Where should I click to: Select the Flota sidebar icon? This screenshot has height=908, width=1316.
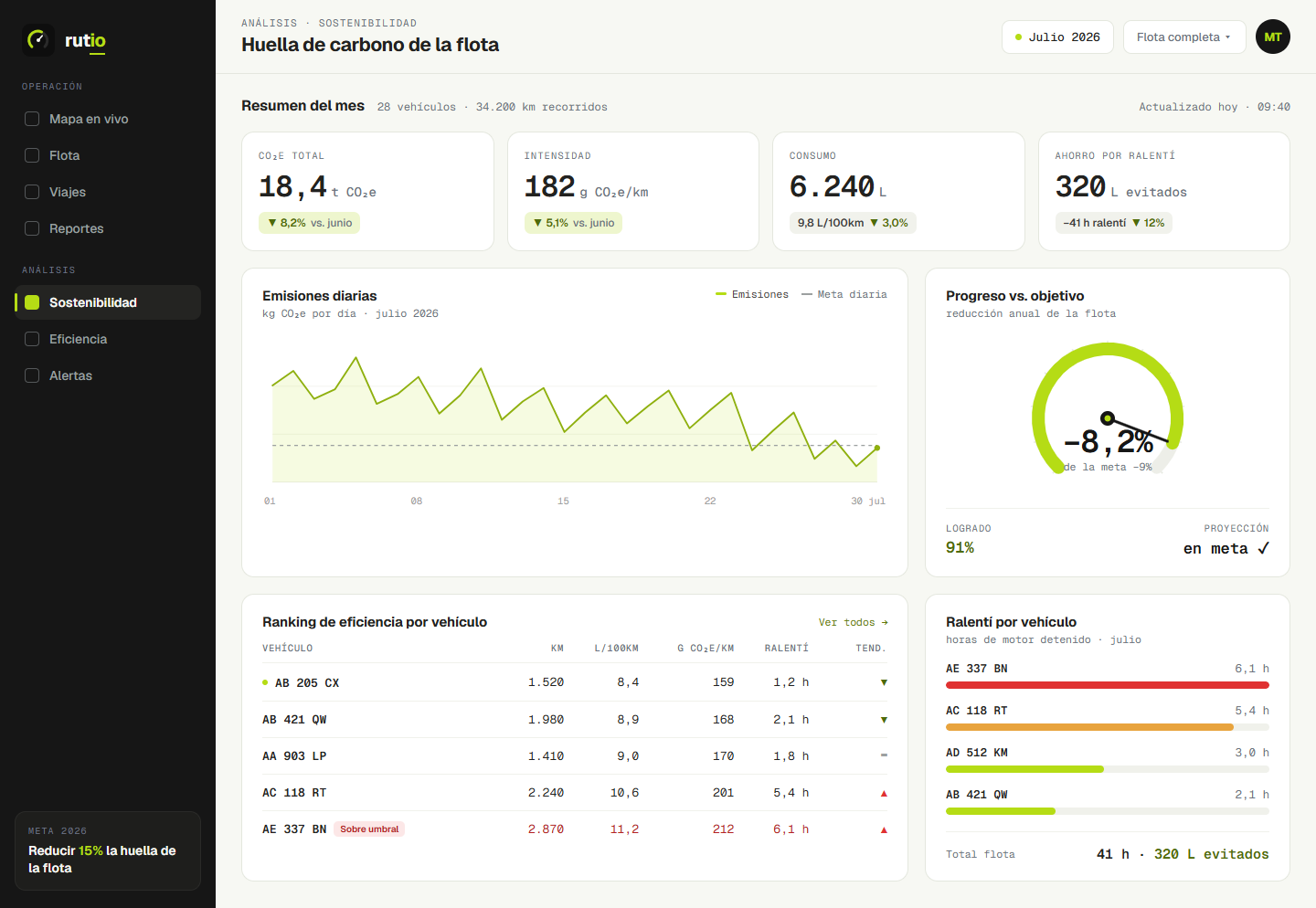pos(32,155)
